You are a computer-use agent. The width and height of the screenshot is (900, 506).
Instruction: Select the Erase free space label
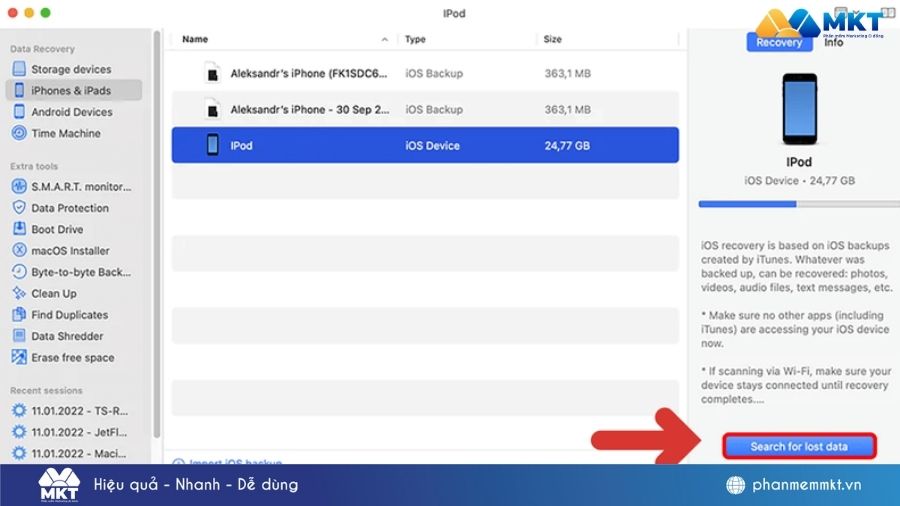pyautogui.click(x=73, y=357)
